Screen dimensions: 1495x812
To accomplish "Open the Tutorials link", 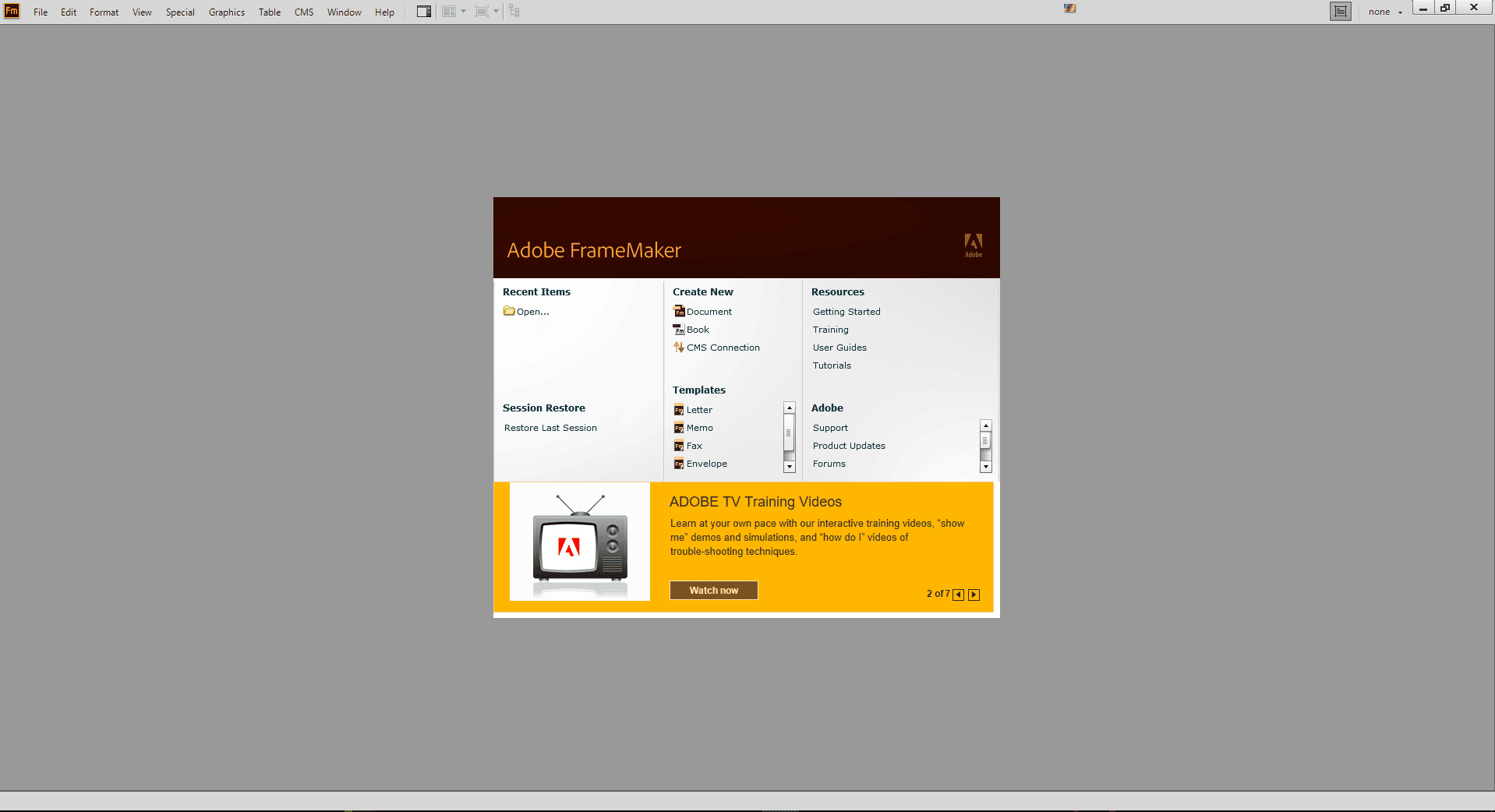I will (x=832, y=365).
